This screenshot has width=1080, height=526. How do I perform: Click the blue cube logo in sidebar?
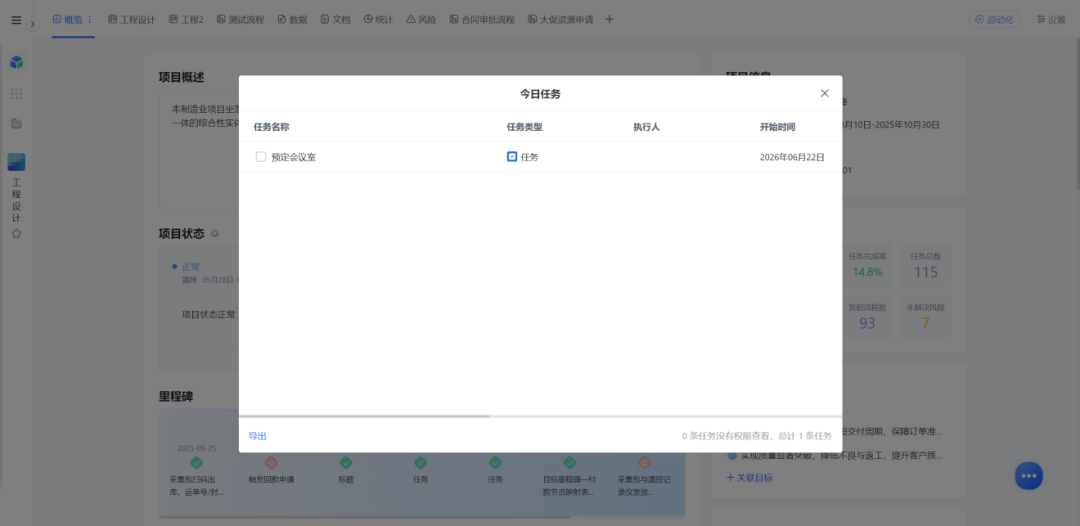17,63
